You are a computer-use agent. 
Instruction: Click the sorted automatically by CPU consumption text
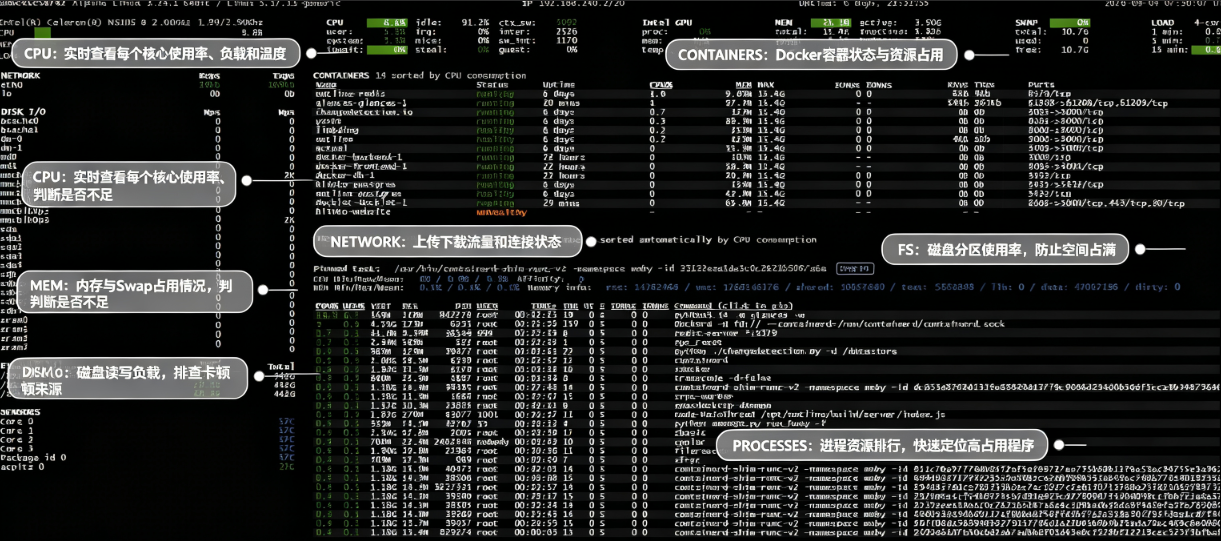click(x=706, y=240)
